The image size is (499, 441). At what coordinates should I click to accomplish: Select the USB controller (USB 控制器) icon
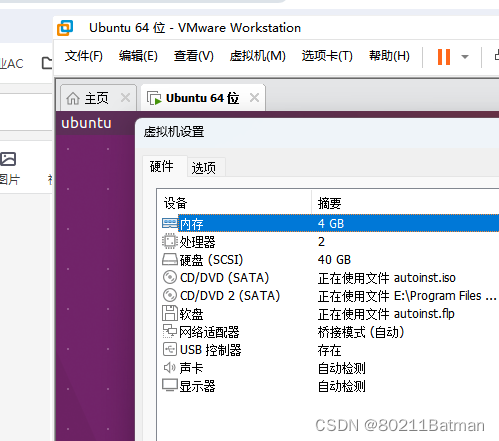(x=170, y=349)
